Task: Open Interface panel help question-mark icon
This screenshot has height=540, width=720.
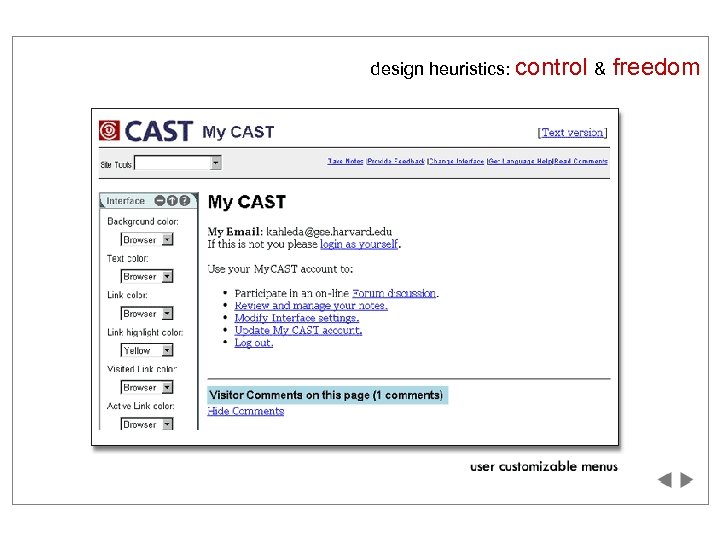Action: pos(184,201)
